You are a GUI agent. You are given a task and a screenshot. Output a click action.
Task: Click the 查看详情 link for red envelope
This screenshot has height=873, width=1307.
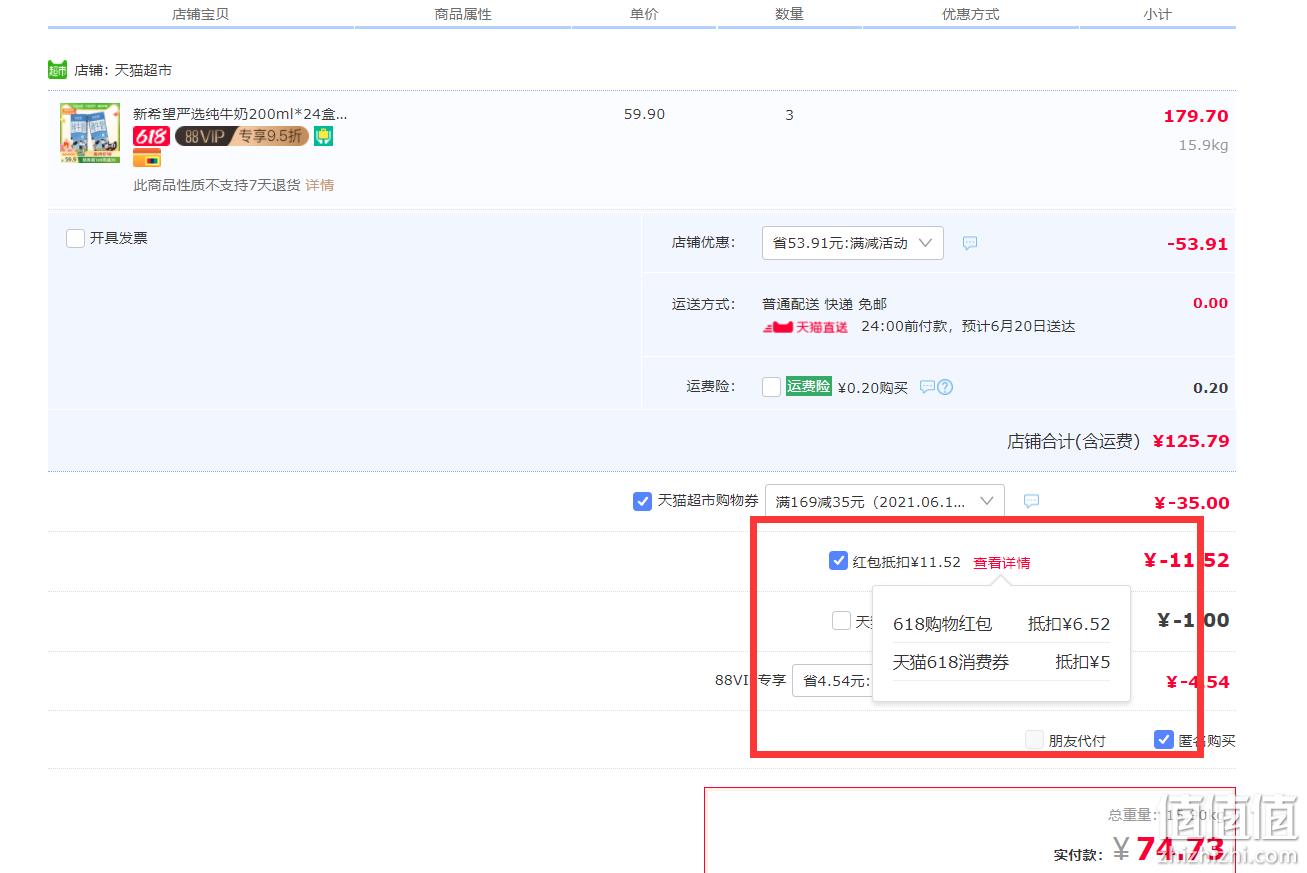(x=1002, y=563)
